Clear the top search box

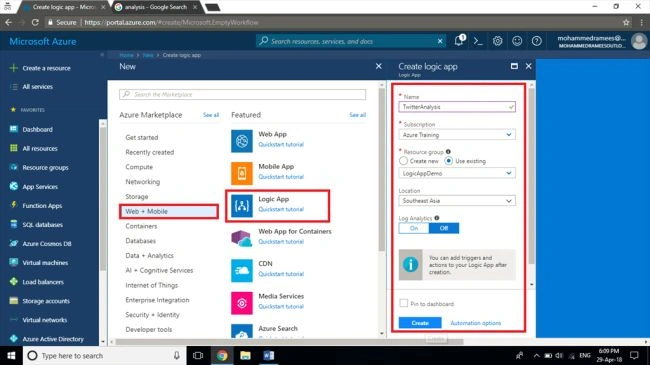tap(440, 41)
